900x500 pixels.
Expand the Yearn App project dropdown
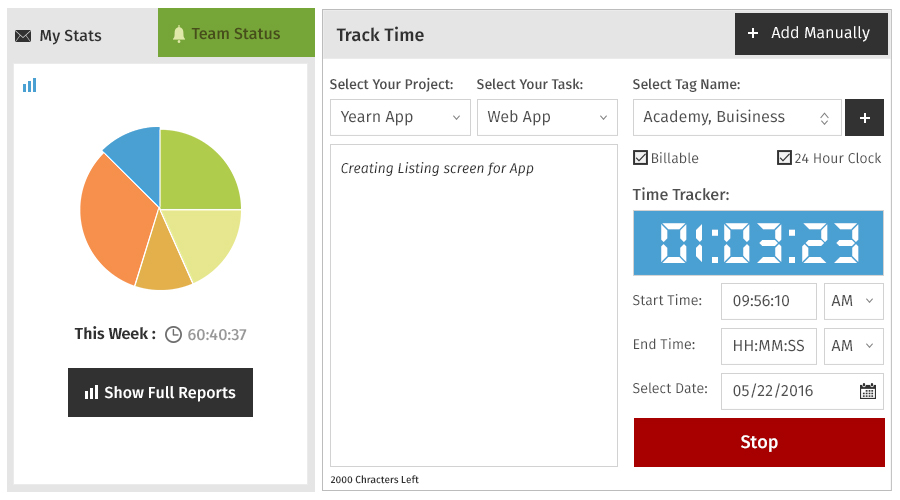click(x=400, y=118)
